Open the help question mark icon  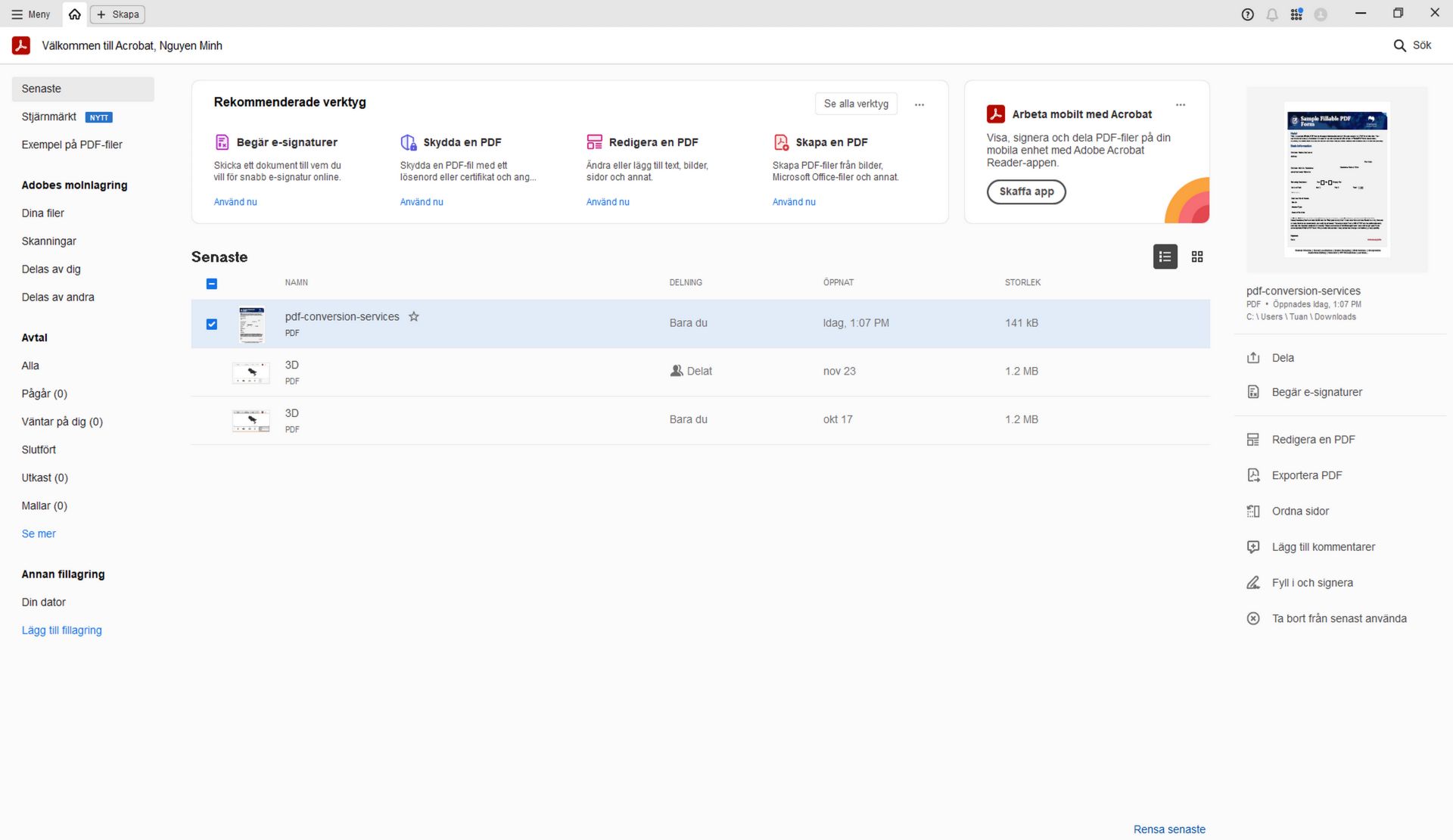coord(1247,14)
